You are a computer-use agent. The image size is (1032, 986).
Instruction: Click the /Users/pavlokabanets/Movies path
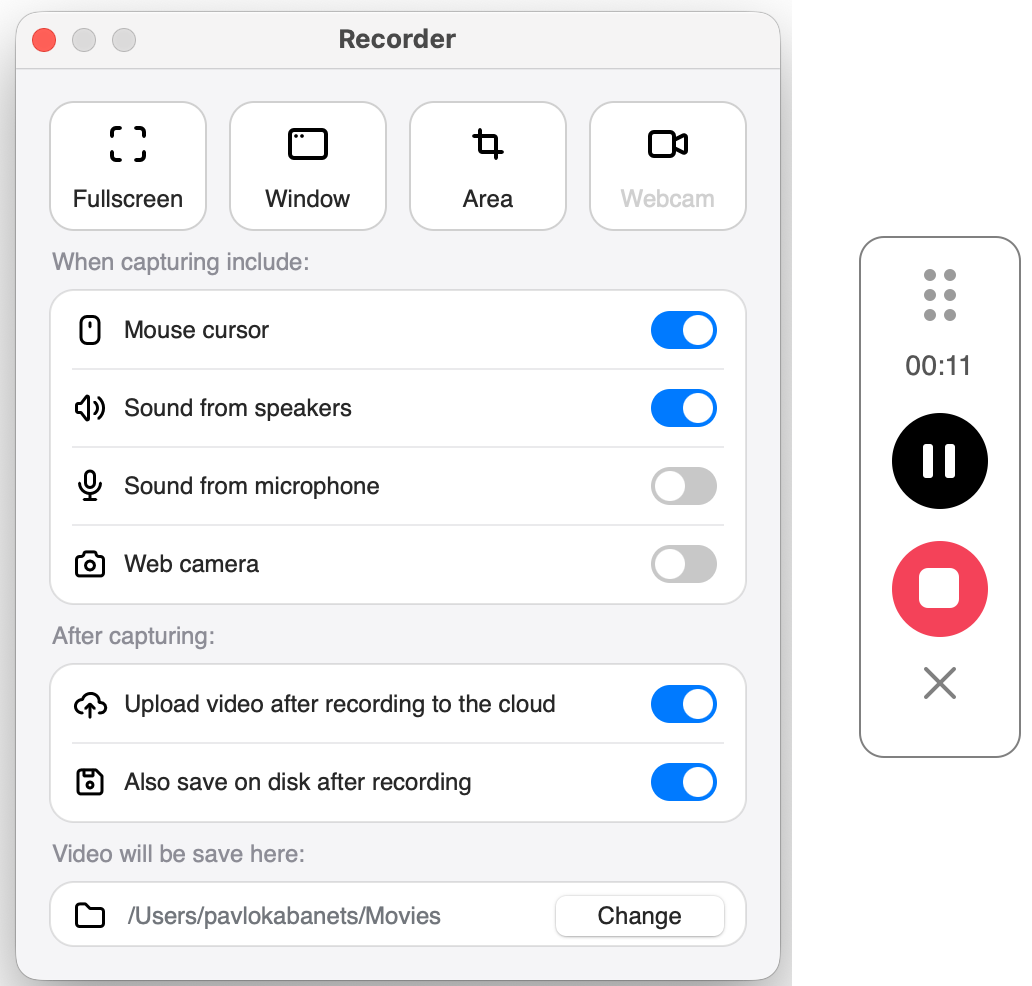284,916
